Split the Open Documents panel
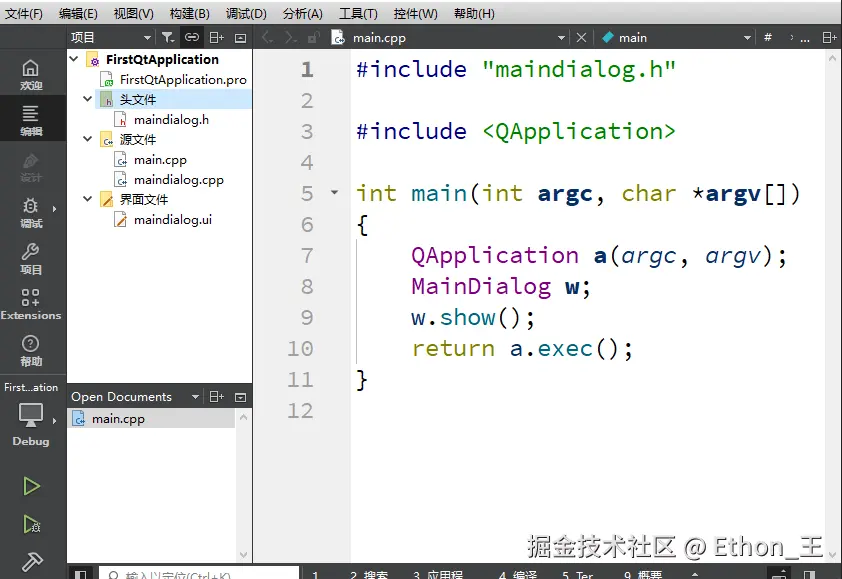The width and height of the screenshot is (842, 579). point(216,397)
